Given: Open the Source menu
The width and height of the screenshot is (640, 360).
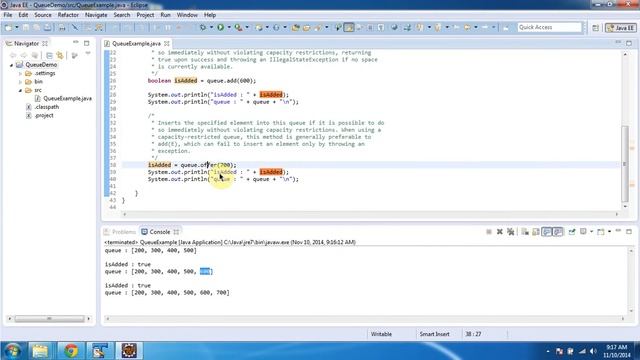Looking at the screenshot, I should [x=43, y=15].
